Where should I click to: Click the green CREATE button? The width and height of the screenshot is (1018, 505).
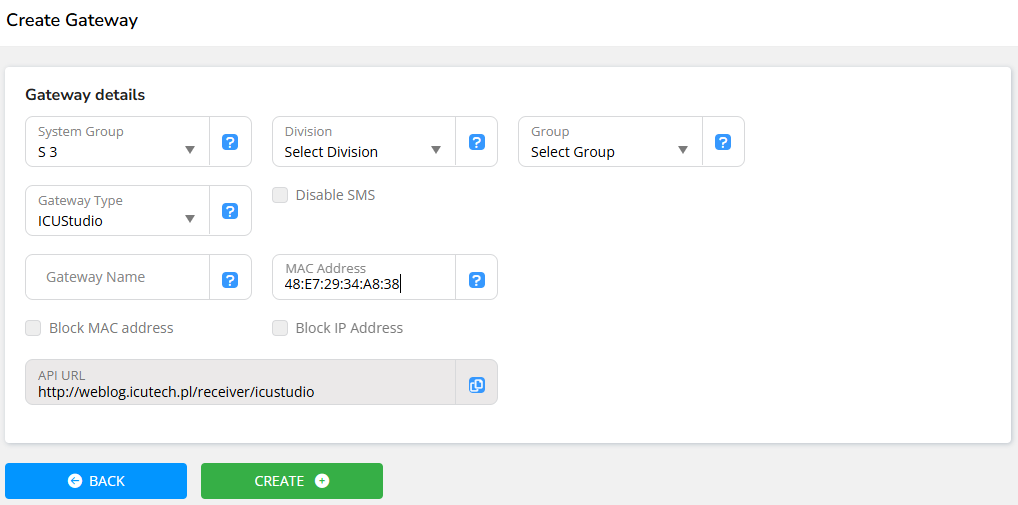click(x=291, y=481)
